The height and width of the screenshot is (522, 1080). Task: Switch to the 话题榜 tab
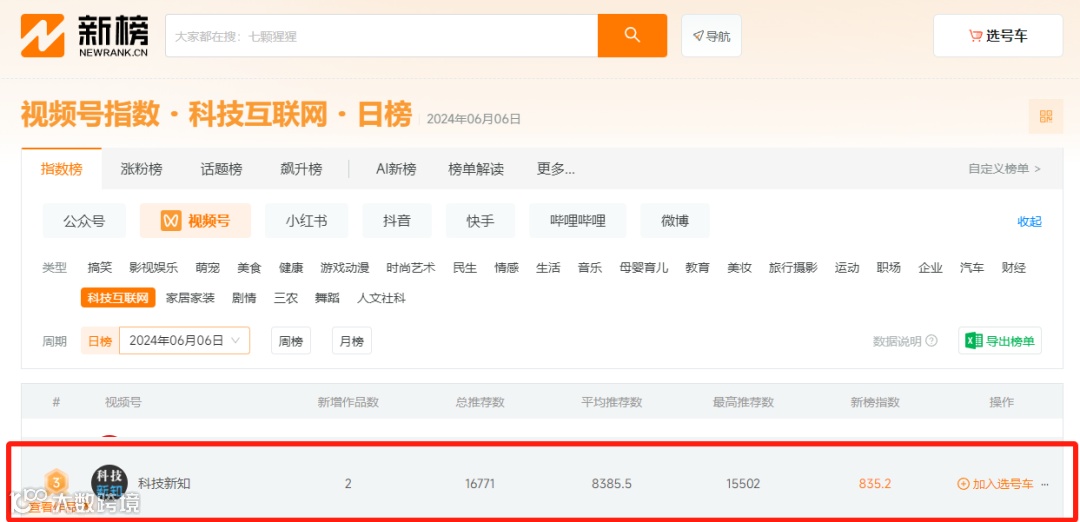[221, 169]
